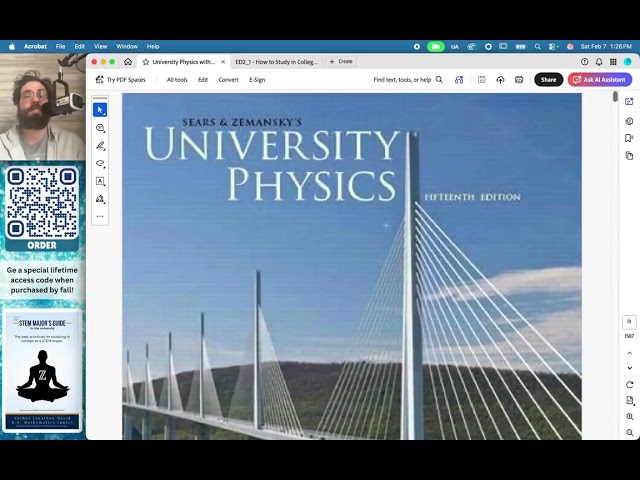This screenshot has height=480, width=640.
Task: Open the File menu
Action: coord(60,47)
